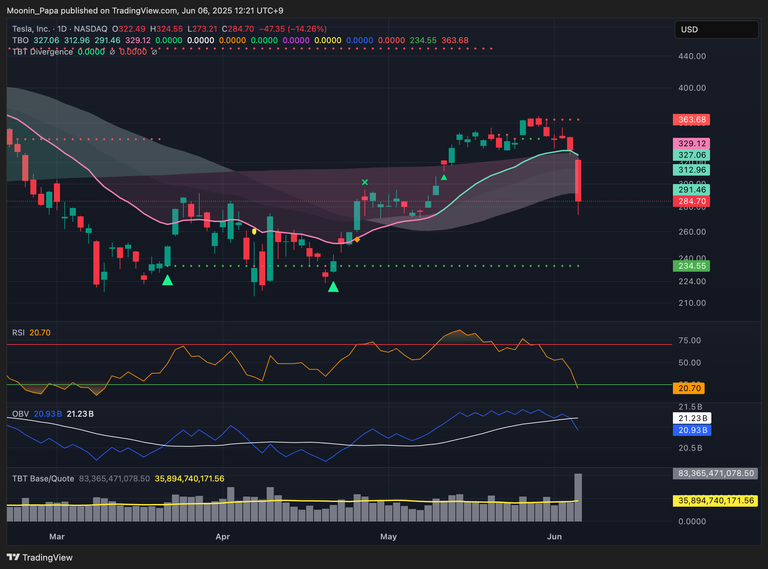768x569 pixels.
Task: Select the TBT Base/Quote indicator label
Action: point(43,478)
